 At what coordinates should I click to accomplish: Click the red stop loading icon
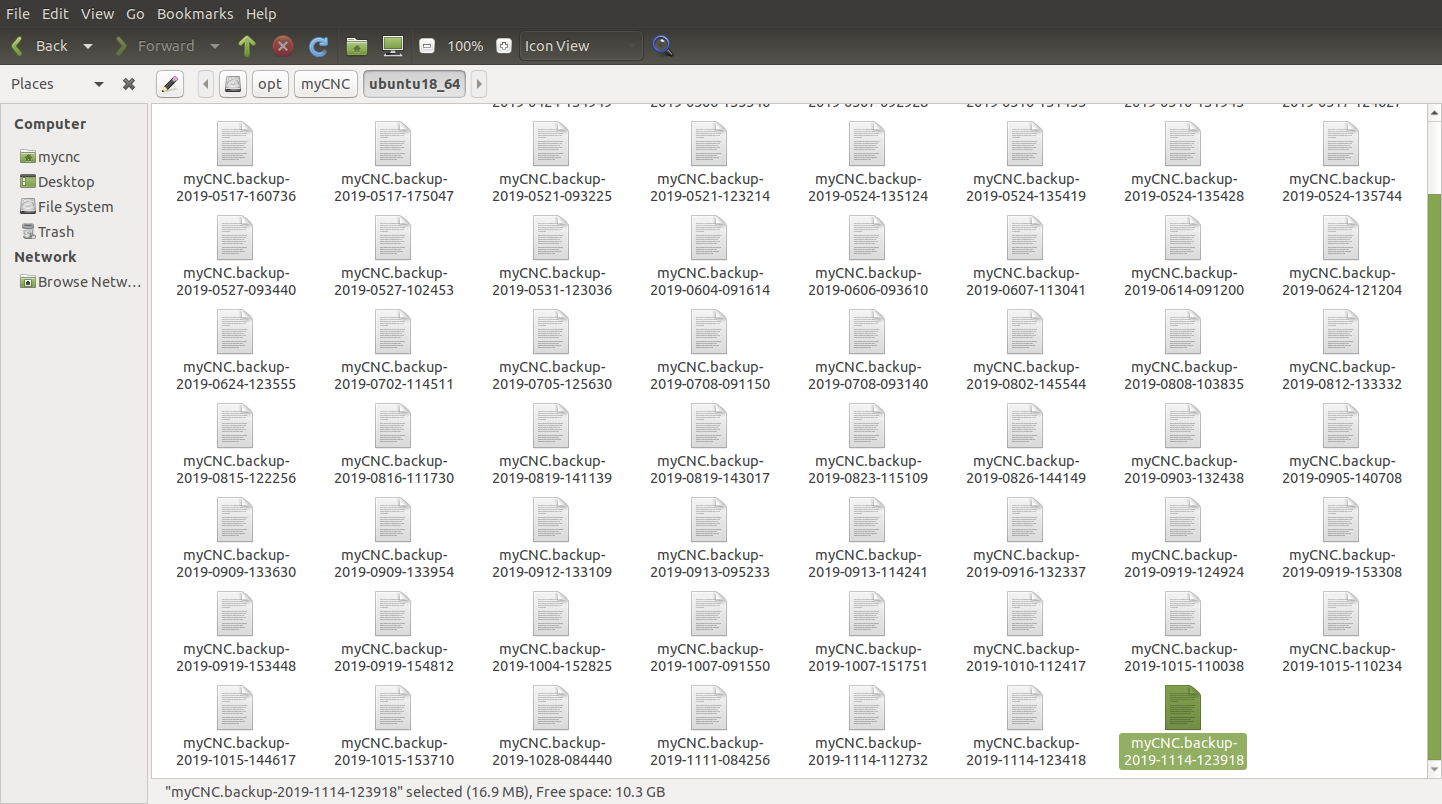pyautogui.click(x=283, y=46)
